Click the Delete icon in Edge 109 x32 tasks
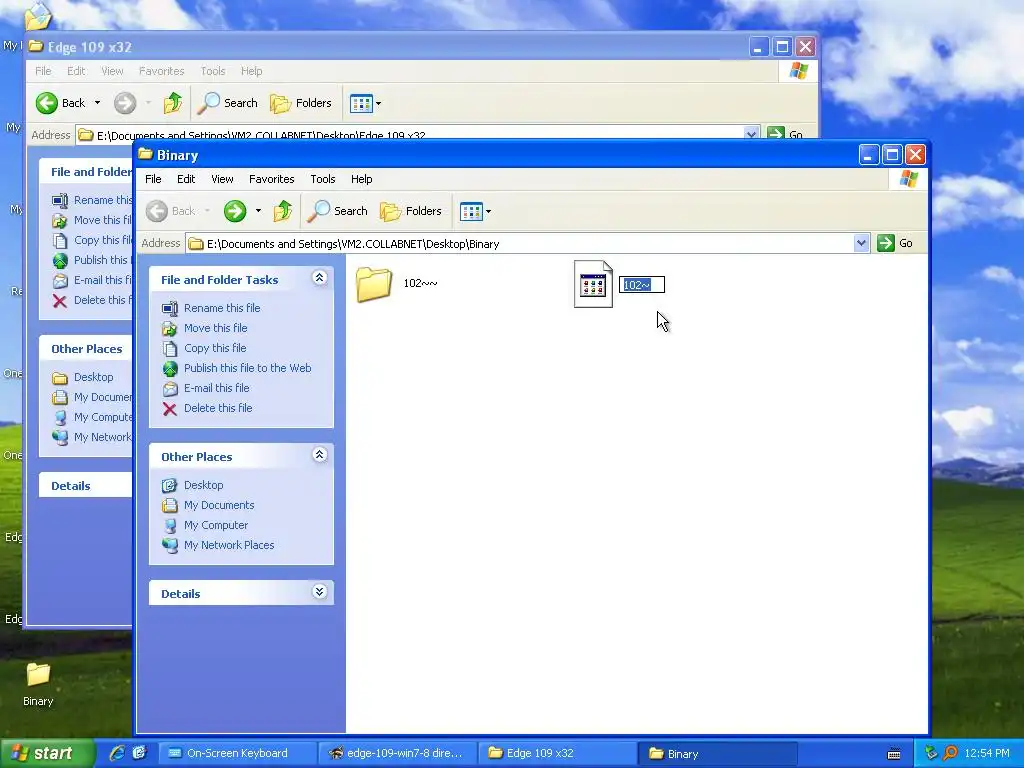The image size is (1024, 768). point(60,301)
